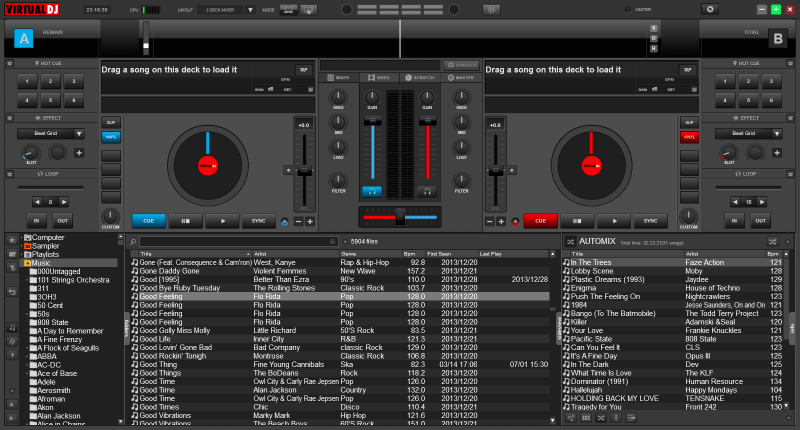
Task: Open the settings gear in top bar
Action: (710, 9)
